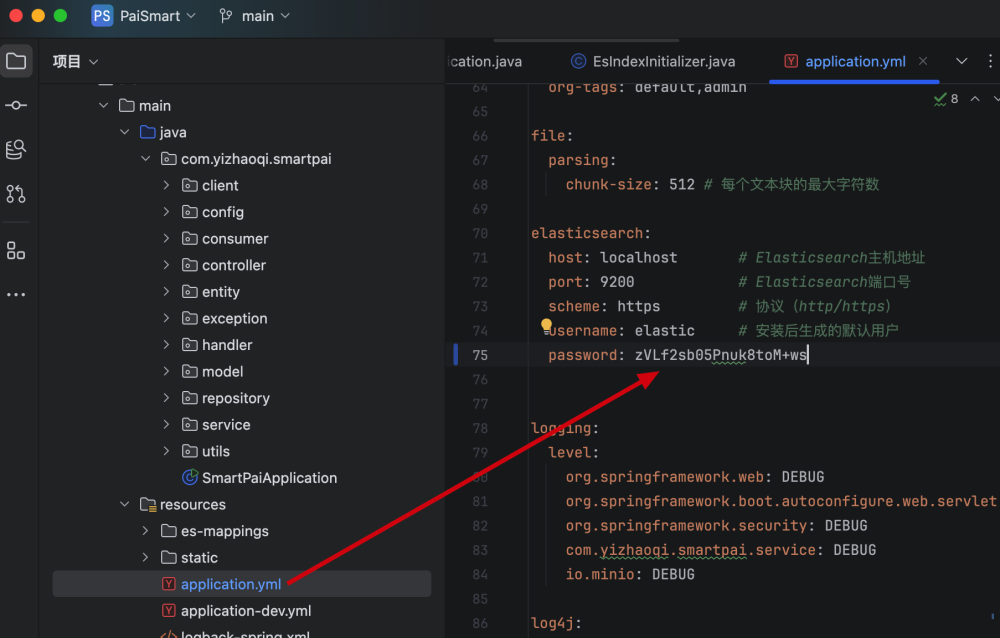This screenshot has width=1000, height=638.
Task: Select application-dev.yml in the project tree
Action: coord(245,611)
